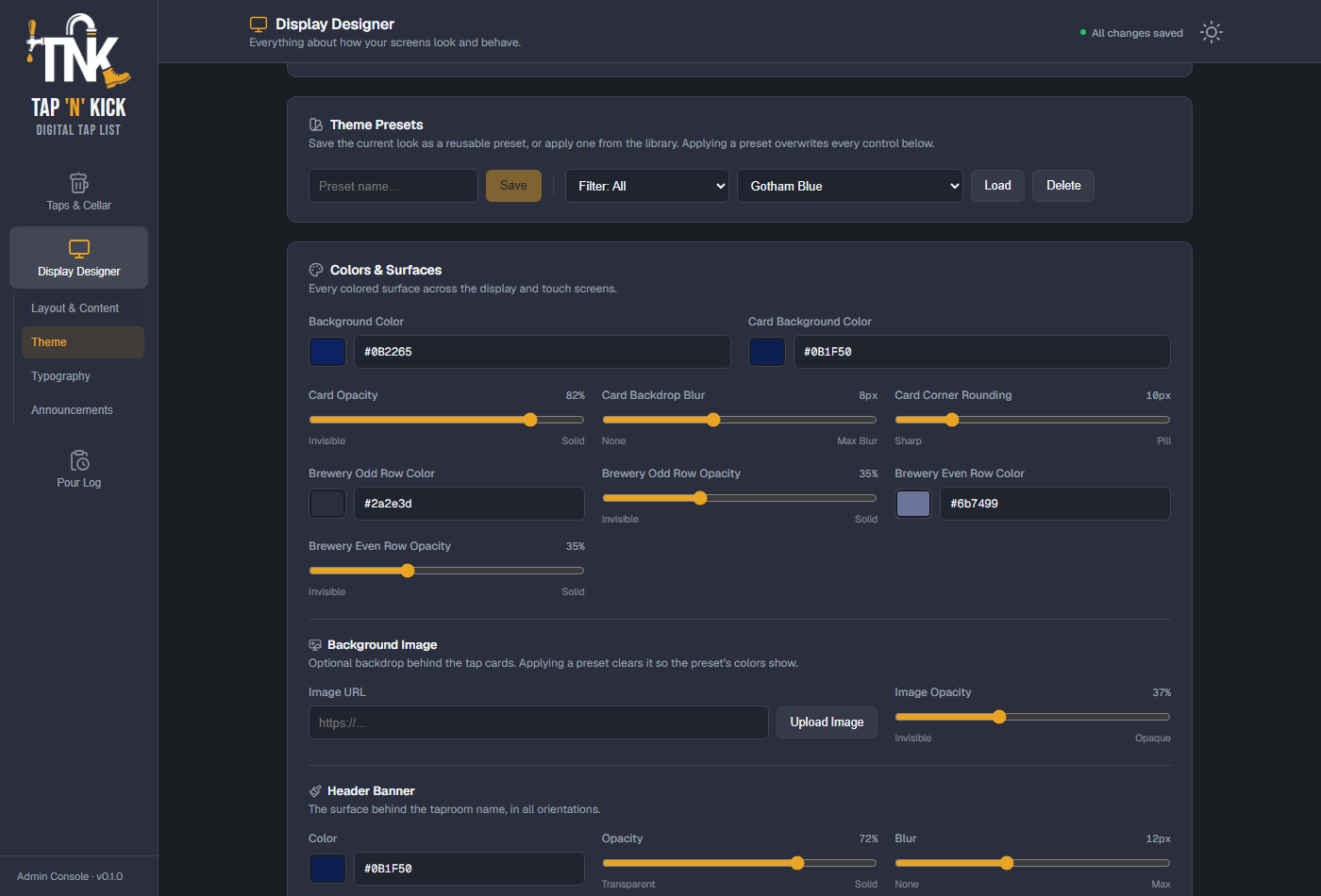Click the Card Background hex field #0B1F50
This screenshot has height=896, width=1321.
point(982,352)
